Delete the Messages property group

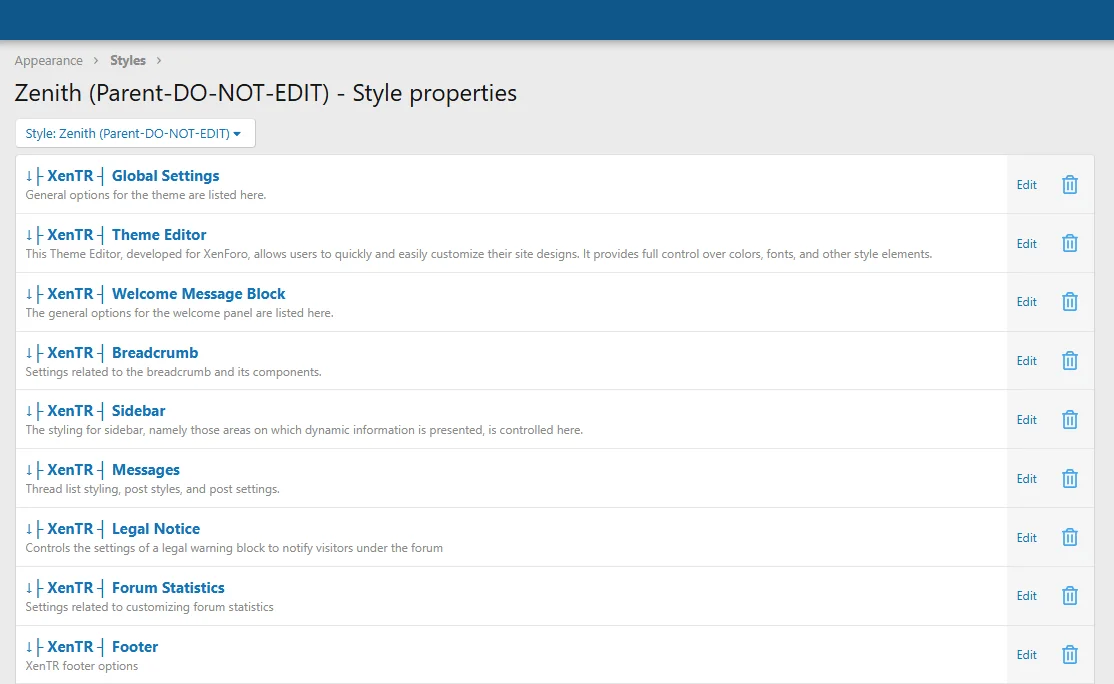click(1069, 479)
